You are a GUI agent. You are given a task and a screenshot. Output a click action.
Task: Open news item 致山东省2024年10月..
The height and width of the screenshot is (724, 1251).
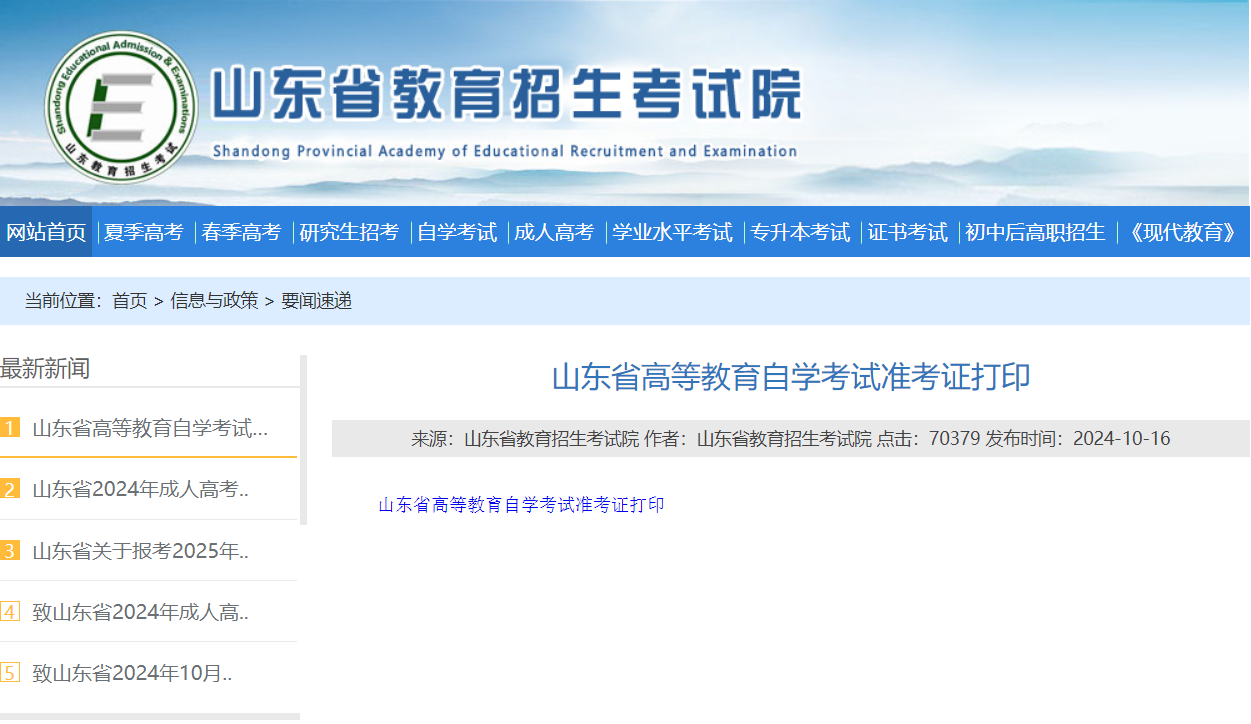coord(132,673)
